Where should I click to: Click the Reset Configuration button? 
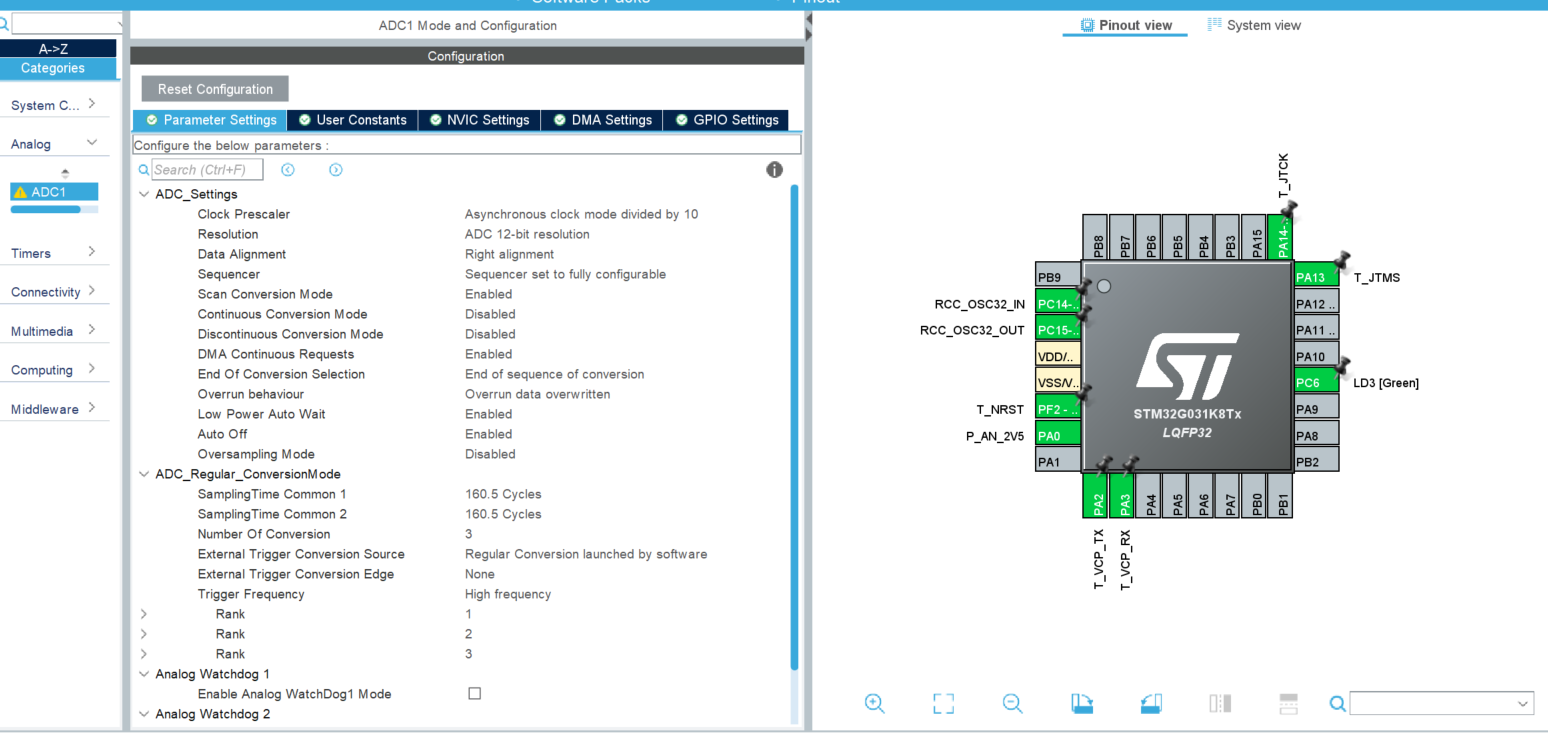[214, 88]
